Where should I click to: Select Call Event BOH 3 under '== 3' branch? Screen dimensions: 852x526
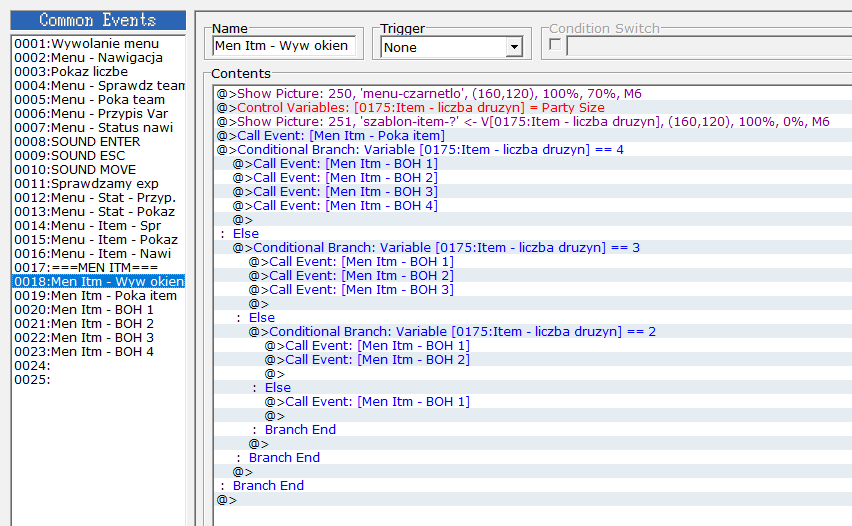click(533, 290)
